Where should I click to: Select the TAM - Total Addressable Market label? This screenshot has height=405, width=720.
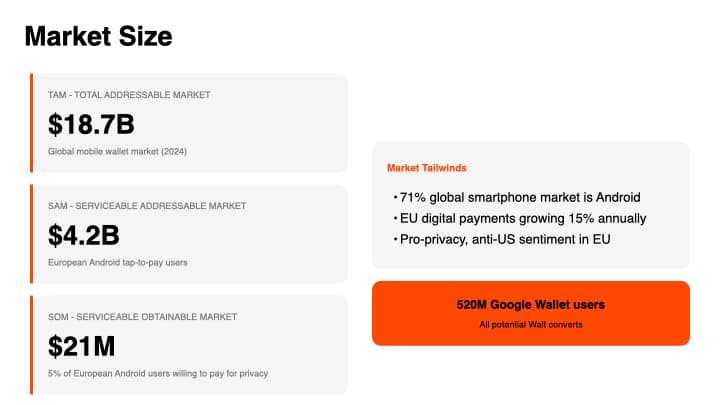tap(129, 95)
